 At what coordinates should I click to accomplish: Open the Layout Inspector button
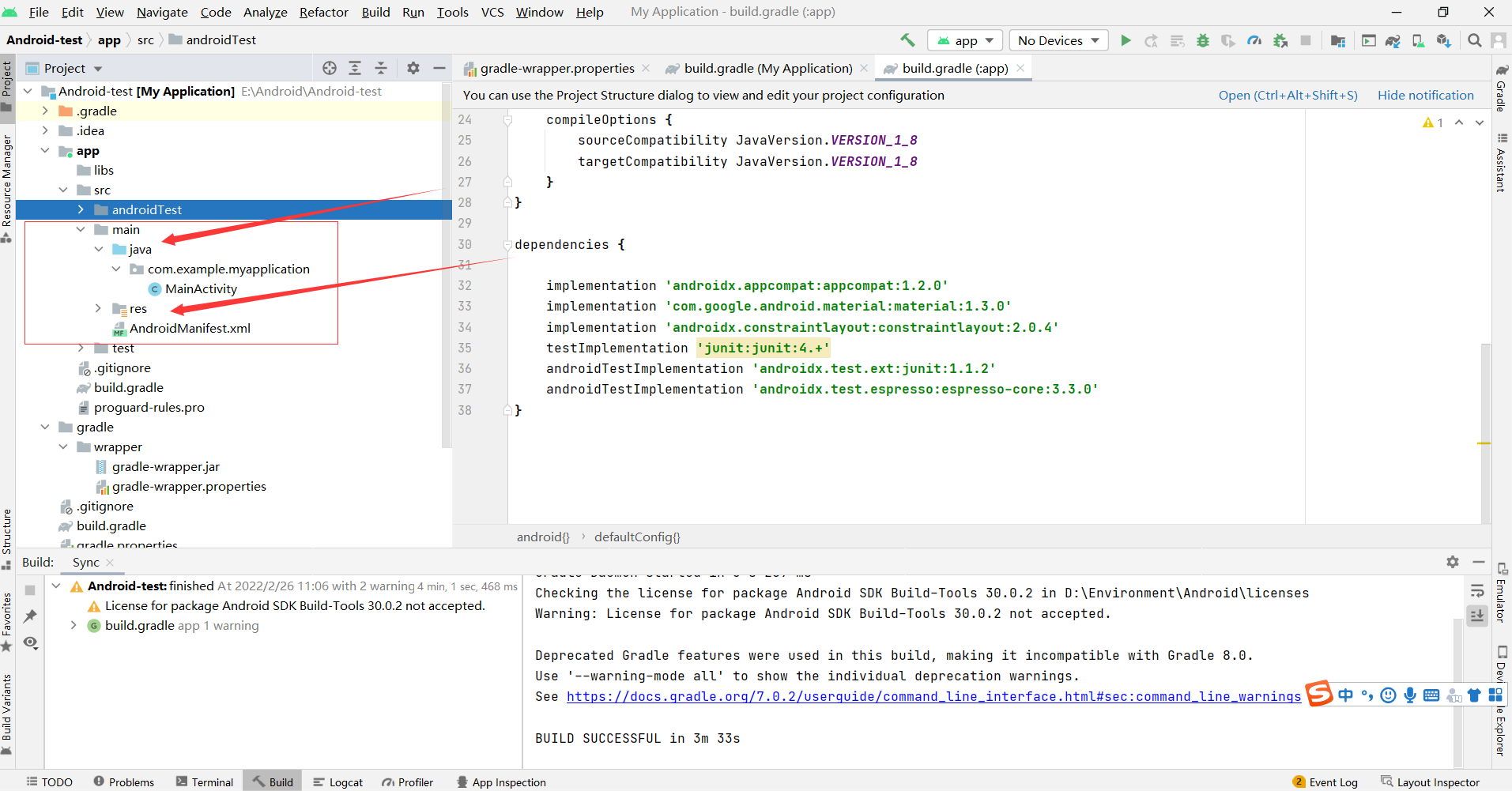(1431, 782)
